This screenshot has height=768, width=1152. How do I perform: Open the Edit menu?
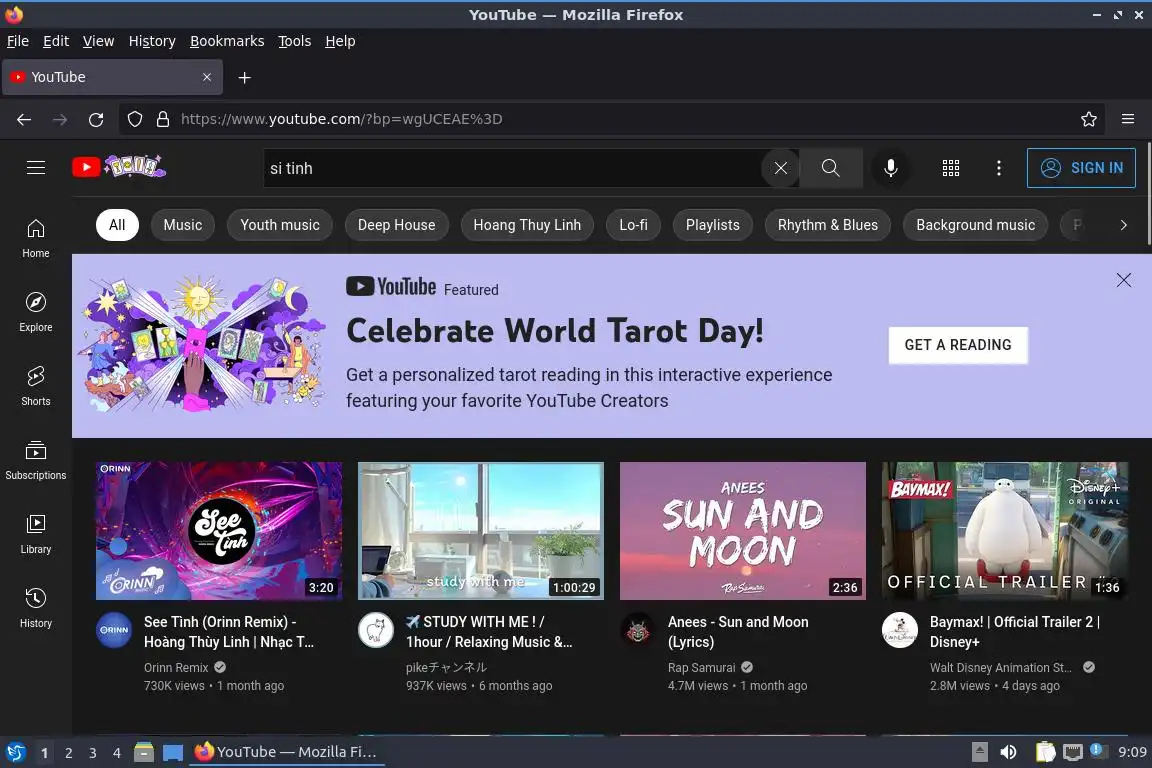pyautogui.click(x=56, y=41)
